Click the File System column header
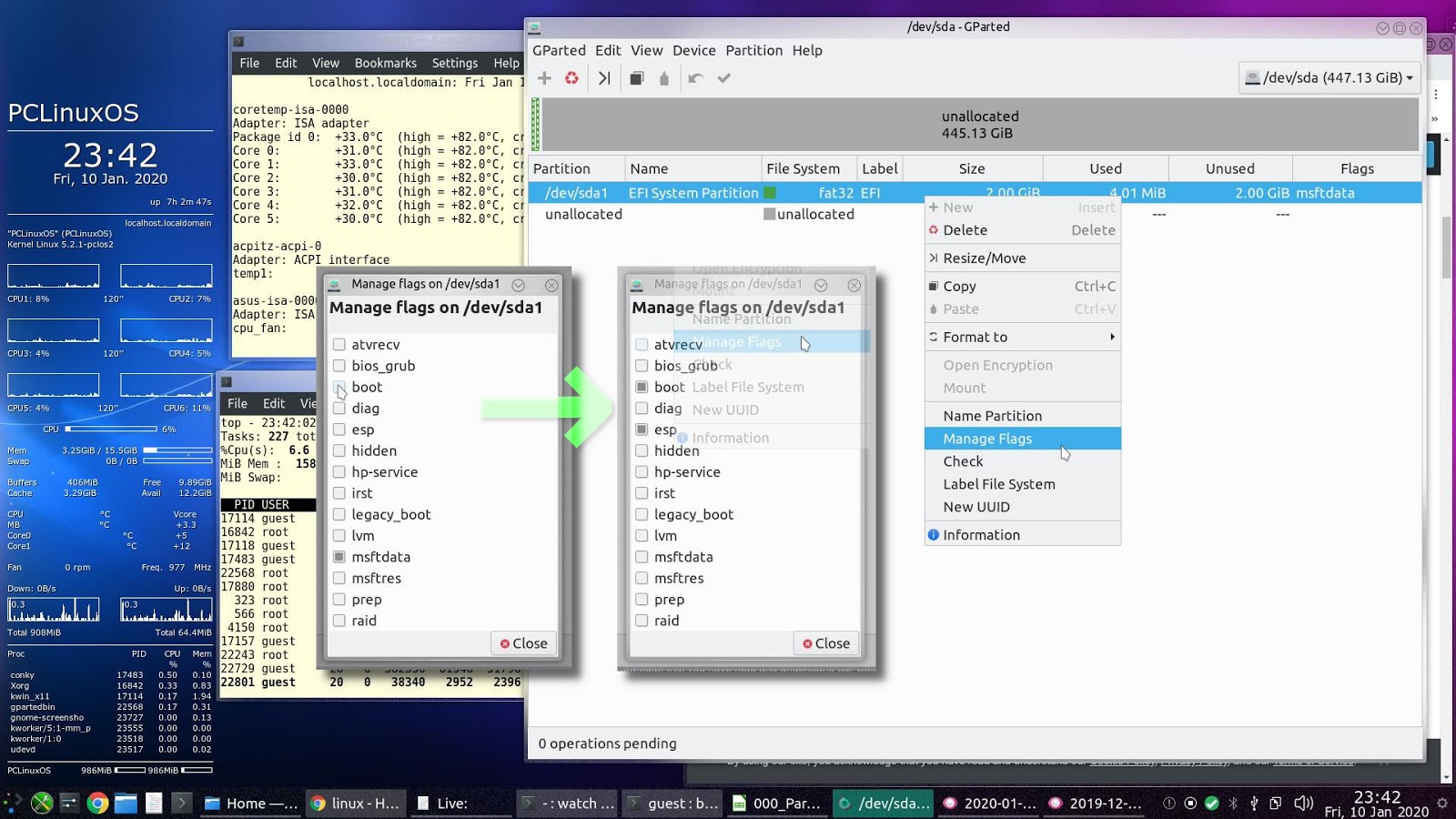1456x819 pixels. click(x=808, y=168)
